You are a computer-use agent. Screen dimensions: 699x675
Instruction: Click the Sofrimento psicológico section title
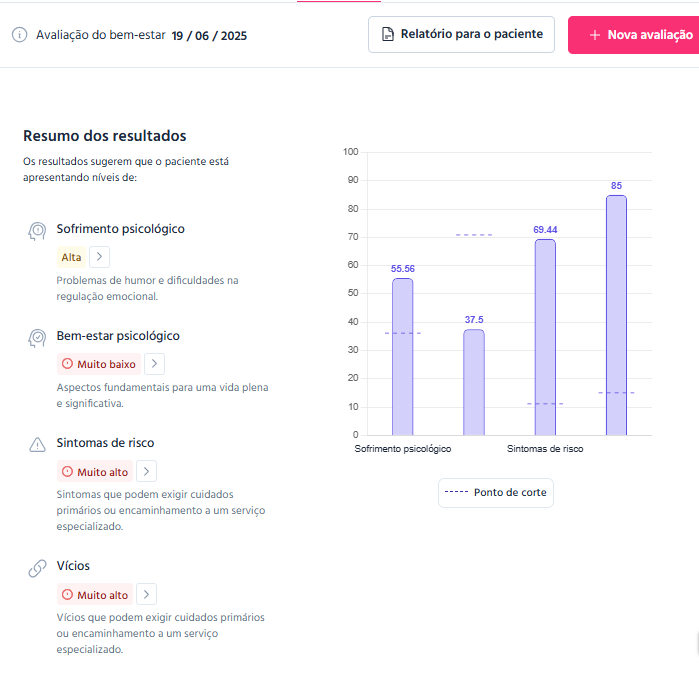(120, 229)
